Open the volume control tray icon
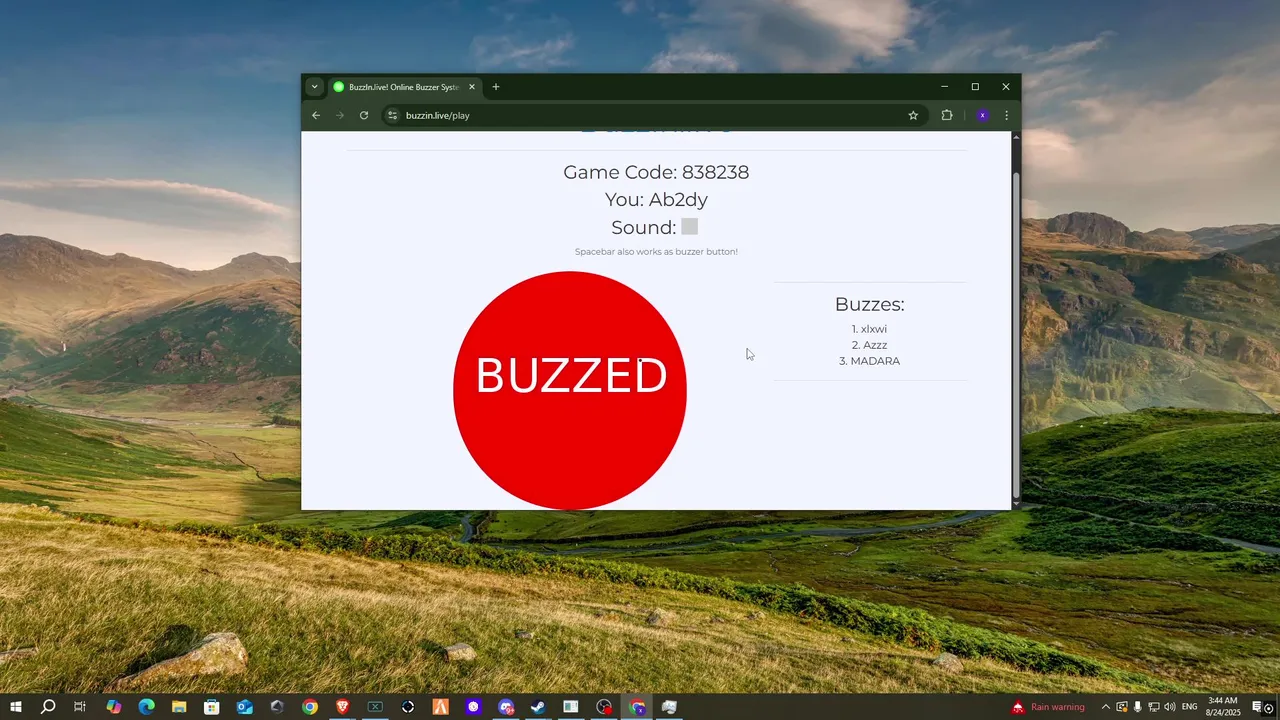The height and width of the screenshot is (720, 1280). pos(1169,707)
